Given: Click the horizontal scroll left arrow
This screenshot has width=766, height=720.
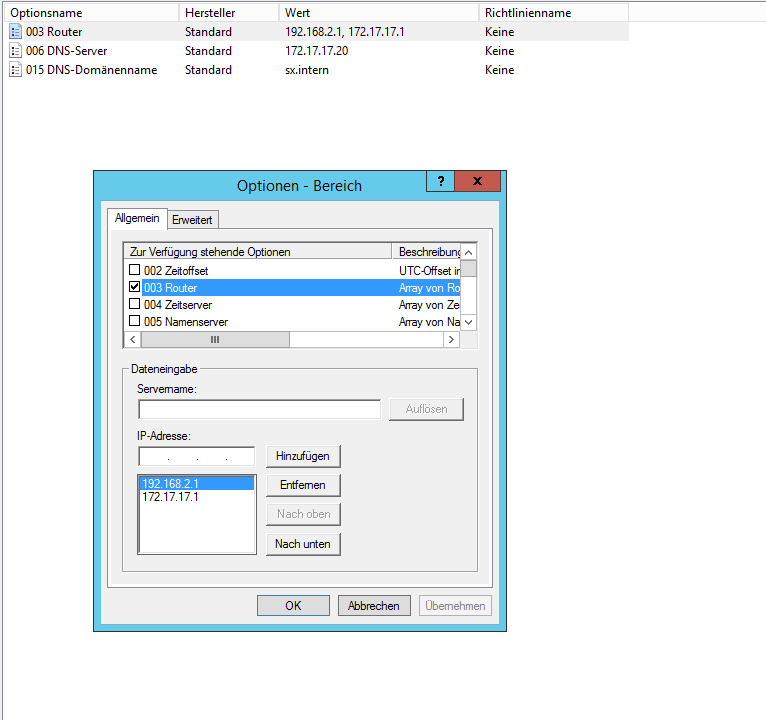Looking at the screenshot, I should click(133, 339).
